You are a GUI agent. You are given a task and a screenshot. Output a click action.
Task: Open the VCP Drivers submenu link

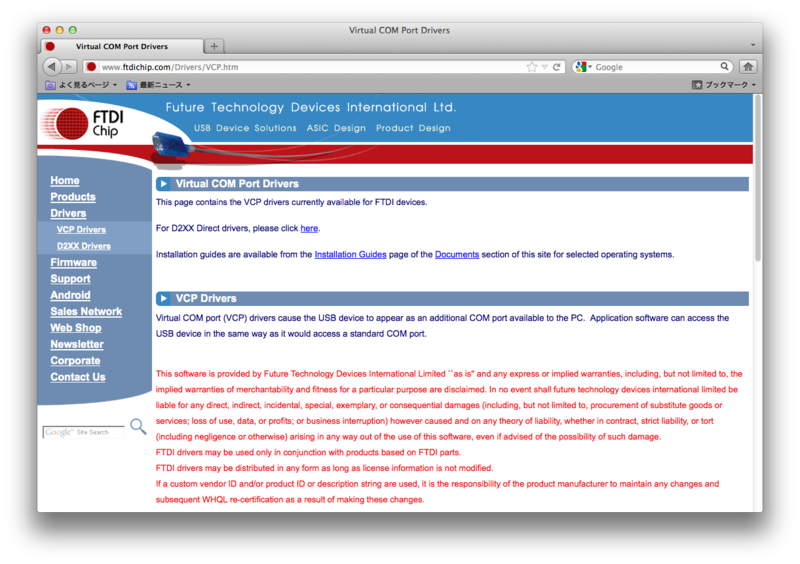coord(81,230)
